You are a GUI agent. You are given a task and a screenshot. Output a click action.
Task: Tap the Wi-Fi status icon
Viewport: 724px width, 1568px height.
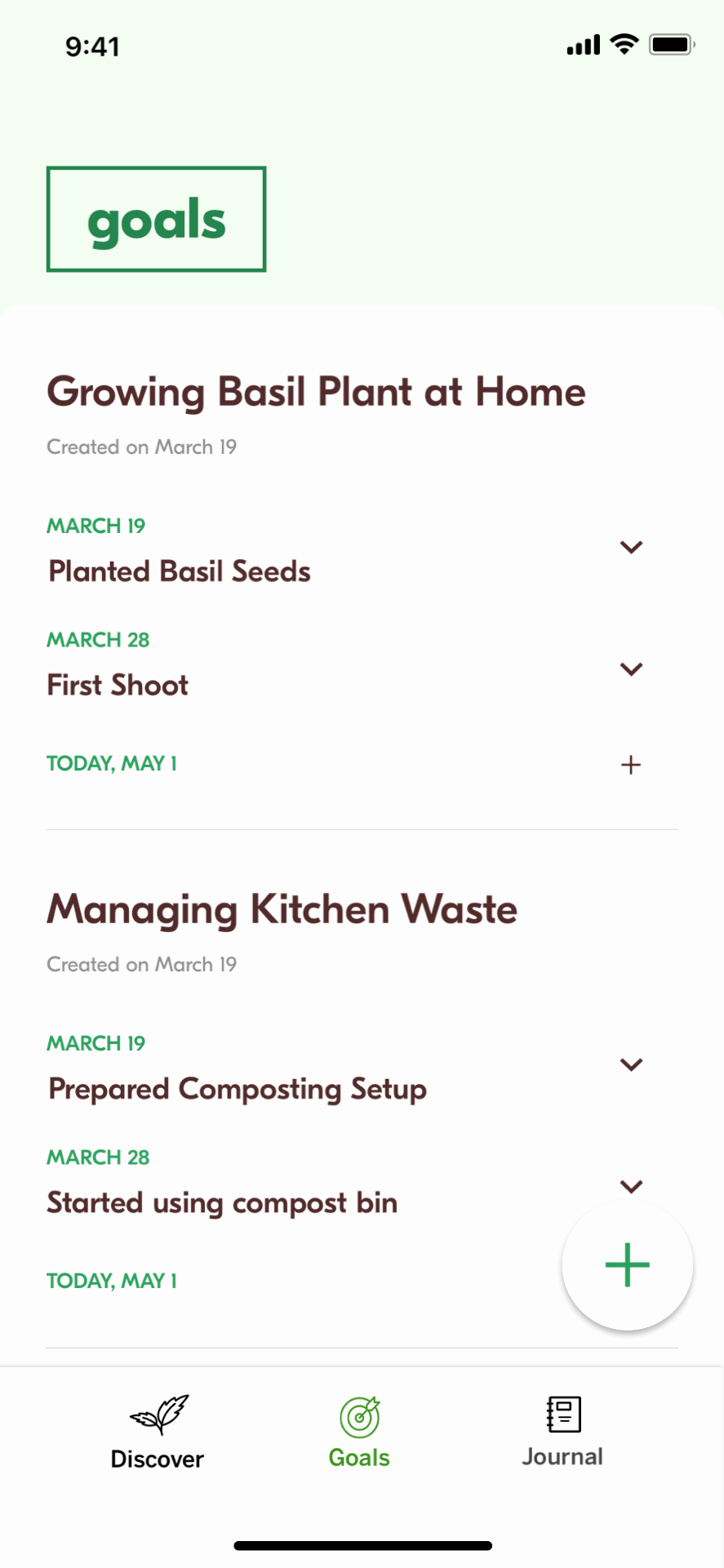[x=624, y=44]
